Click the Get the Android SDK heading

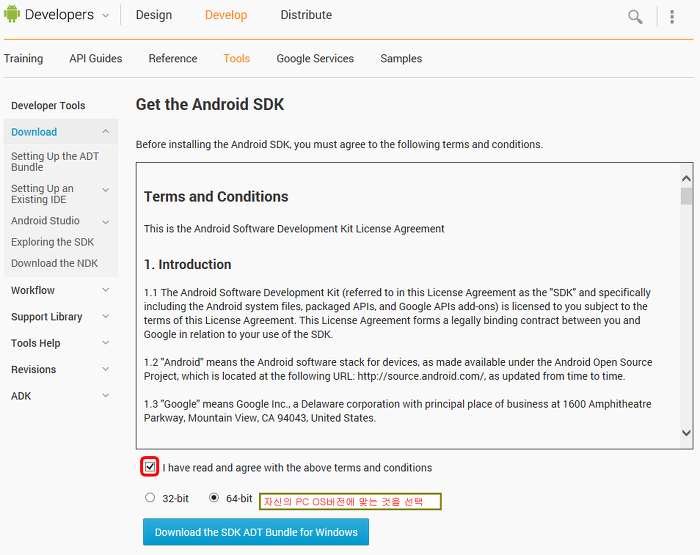(x=210, y=104)
